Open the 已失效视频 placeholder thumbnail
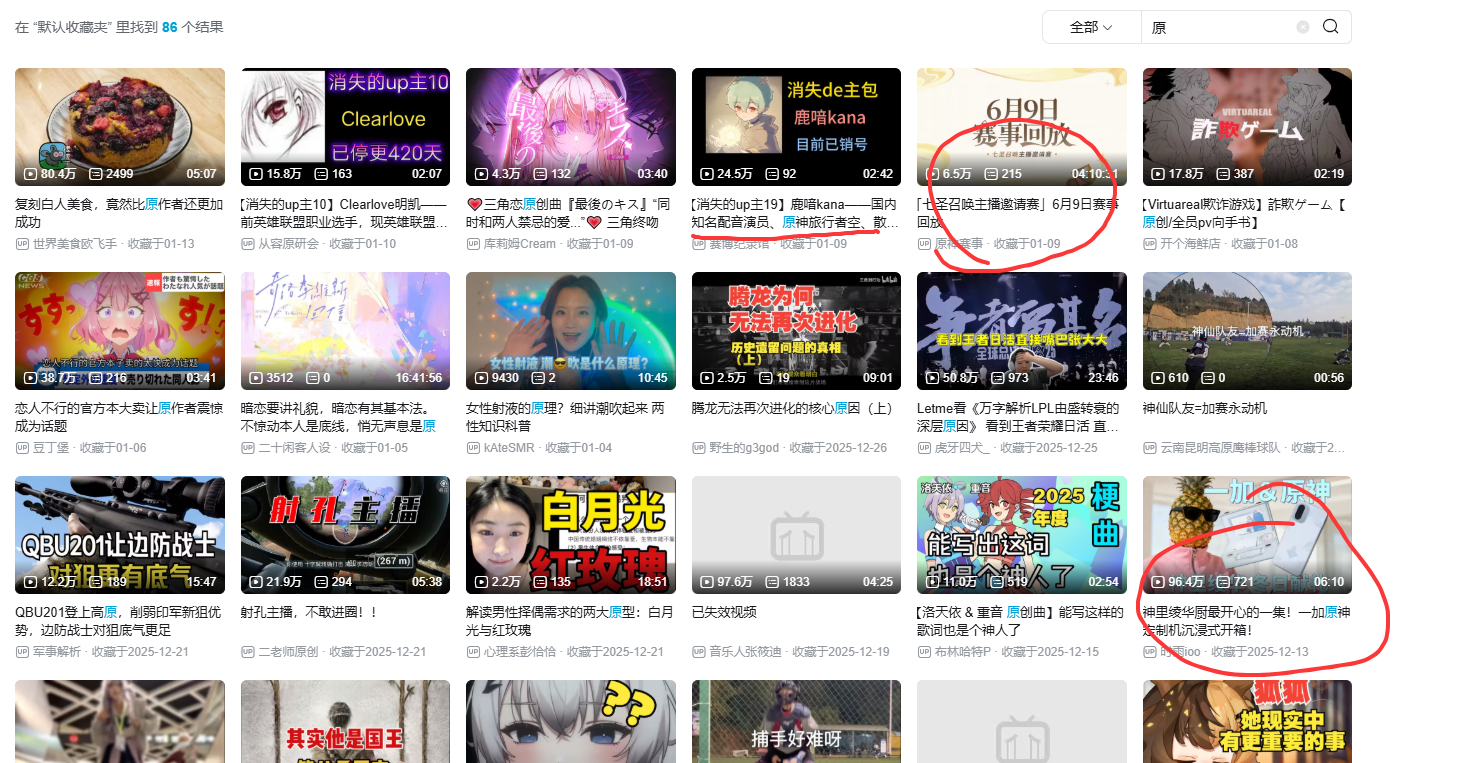The height and width of the screenshot is (763, 1463). coord(796,534)
